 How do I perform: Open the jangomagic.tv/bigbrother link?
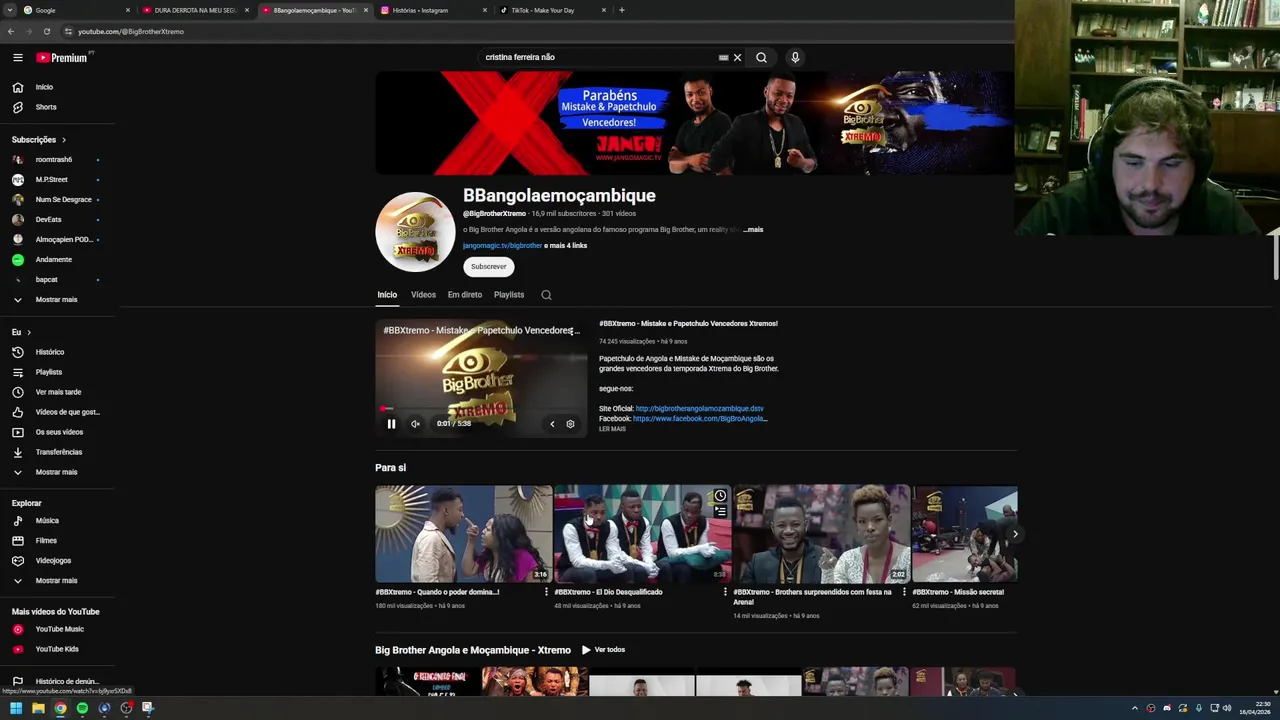[502, 246]
